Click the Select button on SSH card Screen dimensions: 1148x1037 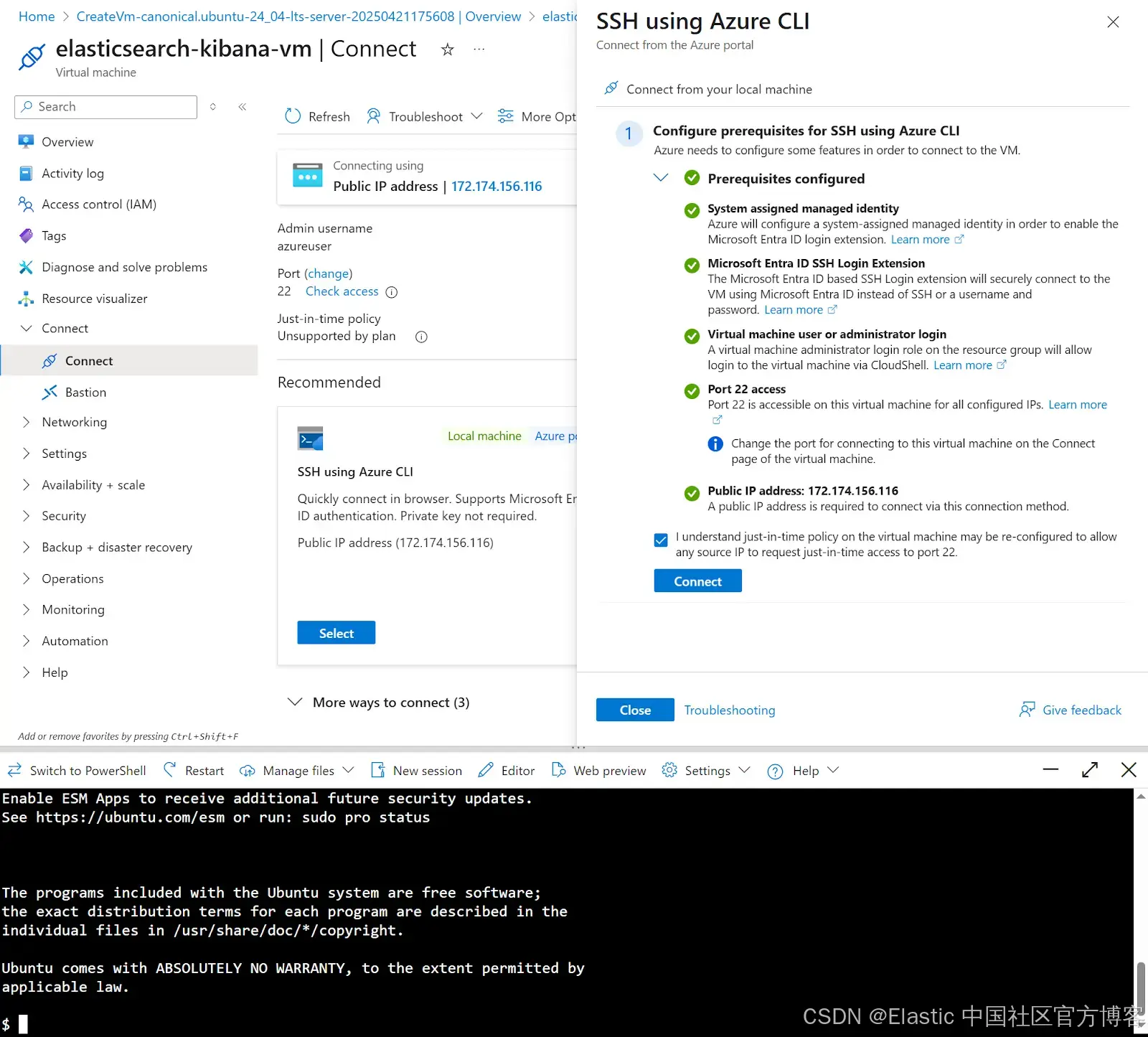click(337, 633)
